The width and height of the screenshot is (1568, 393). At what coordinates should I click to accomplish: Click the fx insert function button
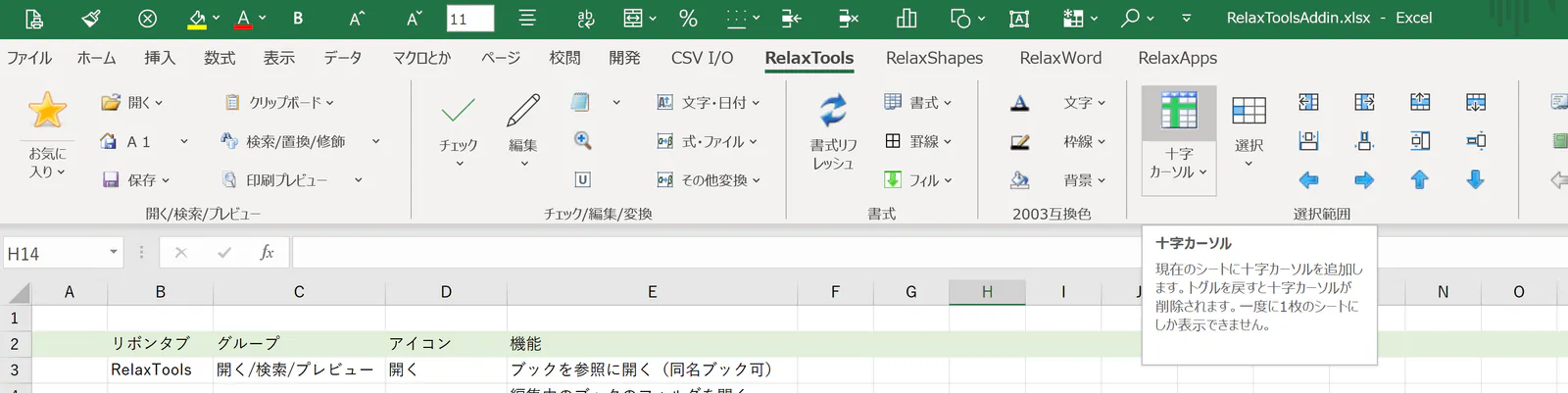point(267,253)
